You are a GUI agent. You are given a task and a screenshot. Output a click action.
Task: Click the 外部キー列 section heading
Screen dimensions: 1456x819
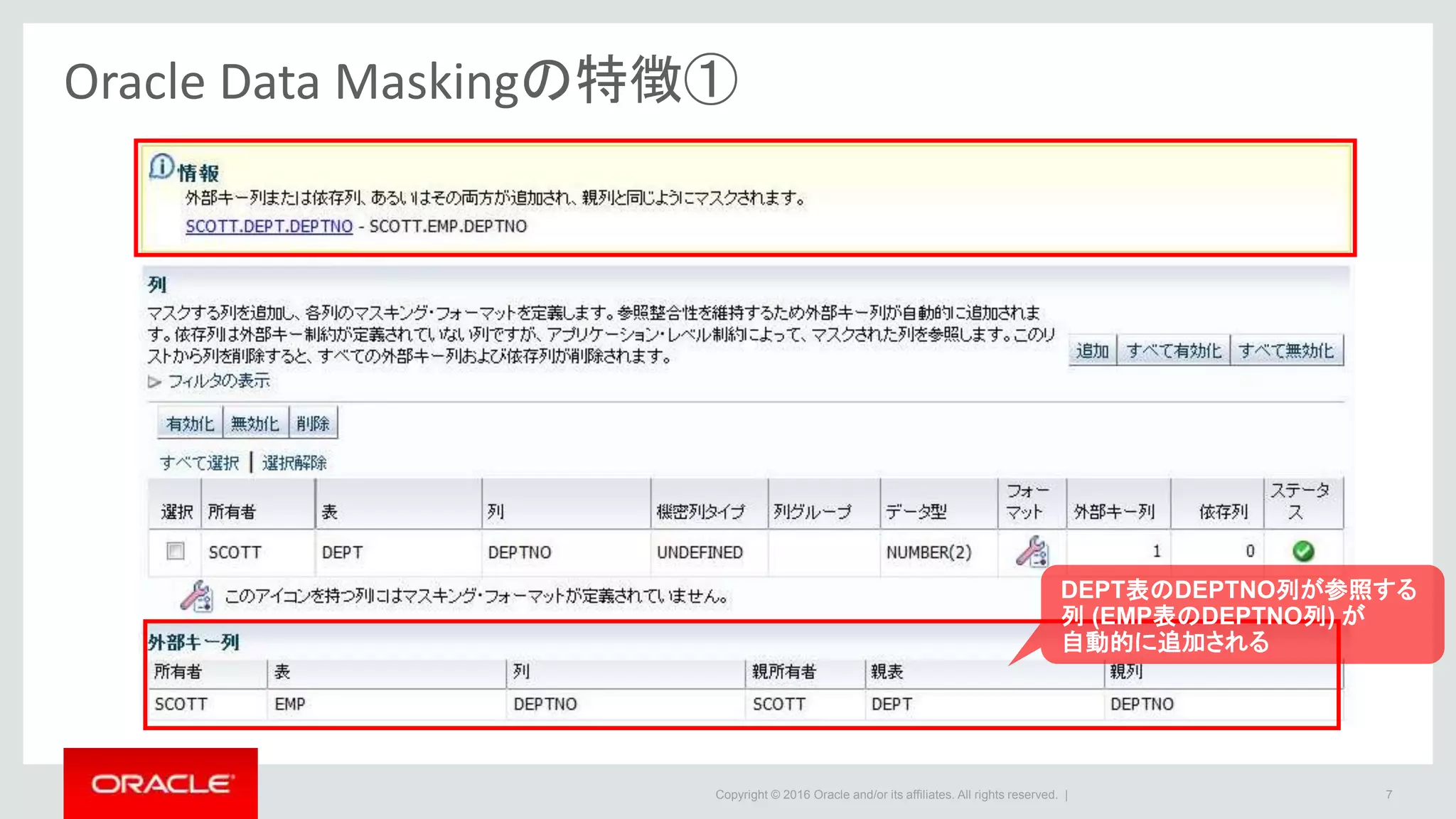pos(193,642)
